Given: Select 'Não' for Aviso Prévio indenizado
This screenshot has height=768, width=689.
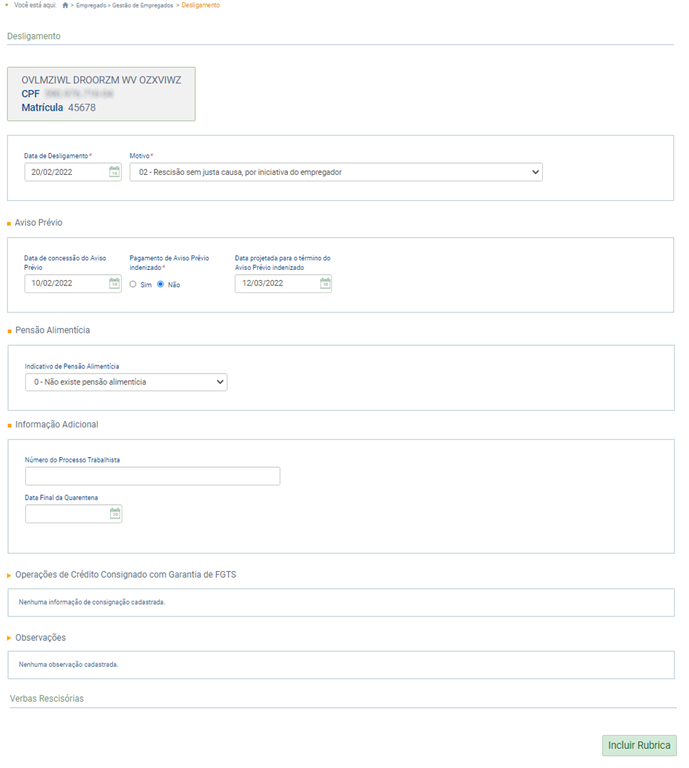Looking at the screenshot, I should 160,284.
